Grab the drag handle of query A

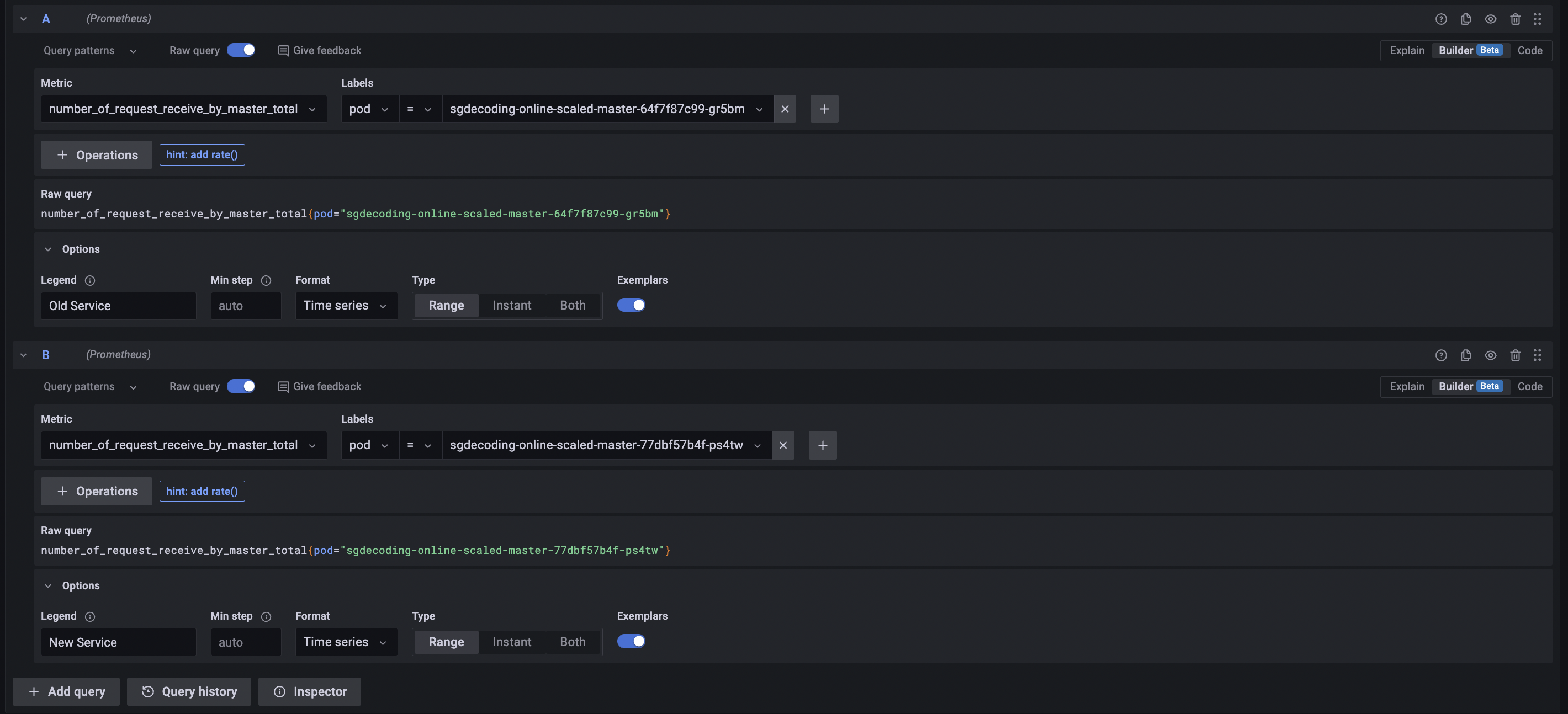[1538, 19]
